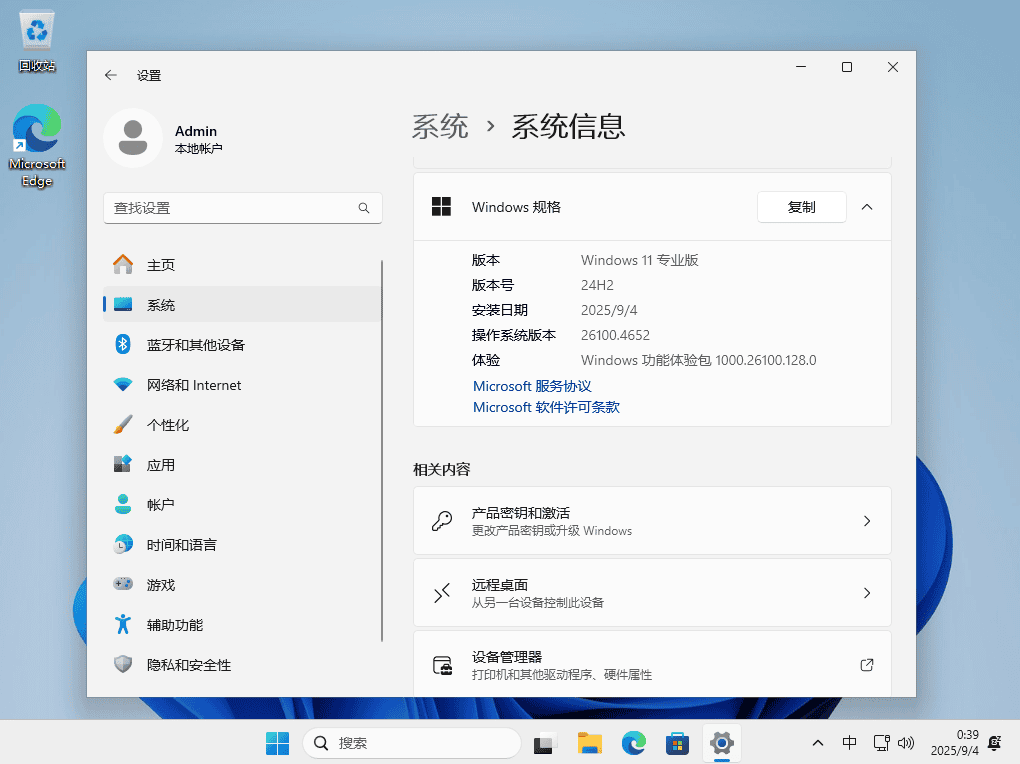Click the 帐户 person icon in the sidebar
1020x764 pixels.
(123, 504)
